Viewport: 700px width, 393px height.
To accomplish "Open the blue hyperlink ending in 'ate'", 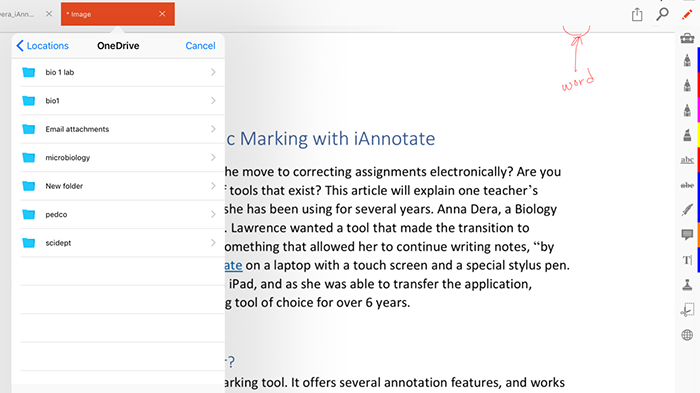I will pos(233,265).
